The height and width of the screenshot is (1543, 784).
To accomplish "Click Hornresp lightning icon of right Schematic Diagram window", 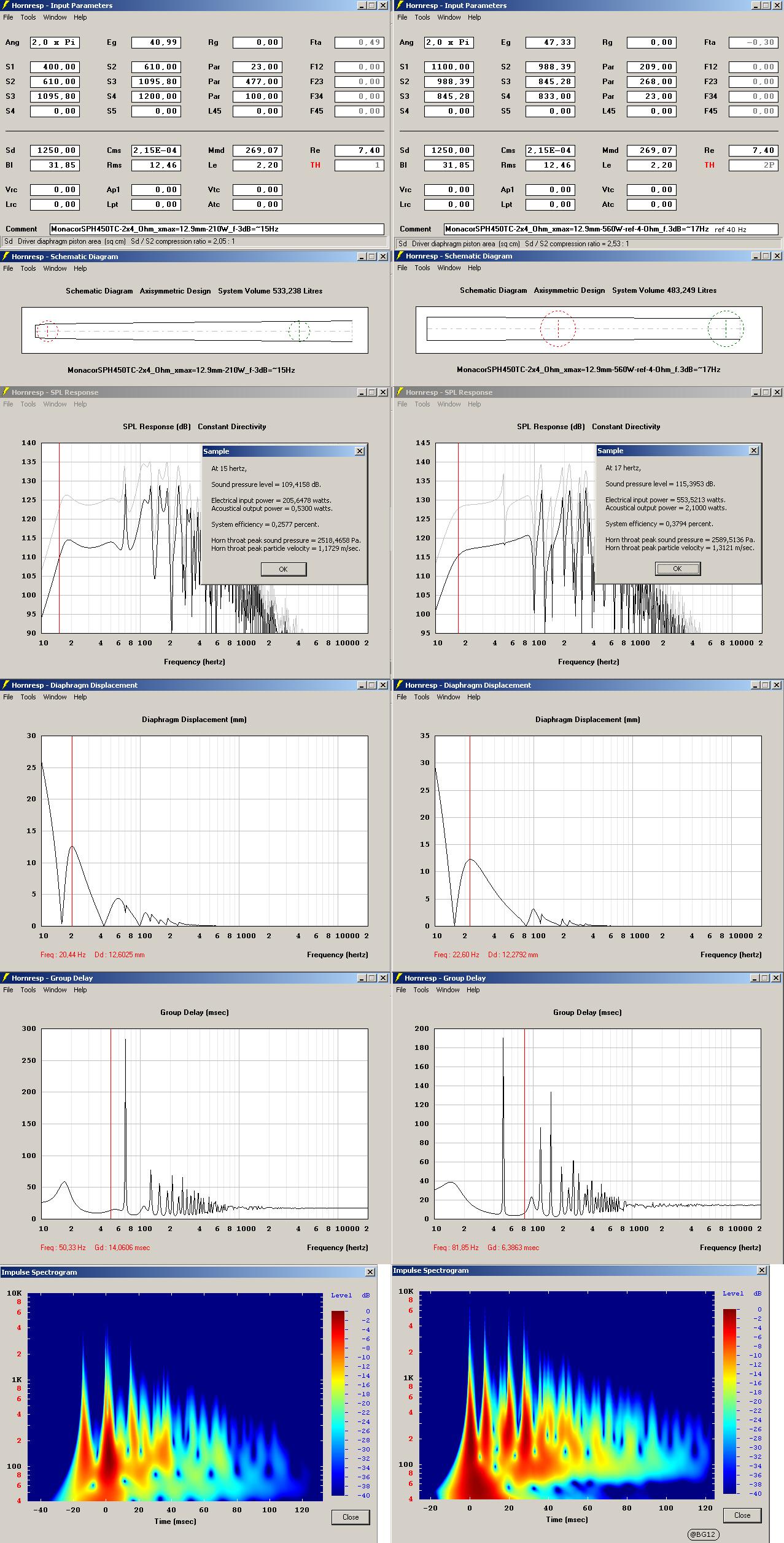I will [400, 256].
